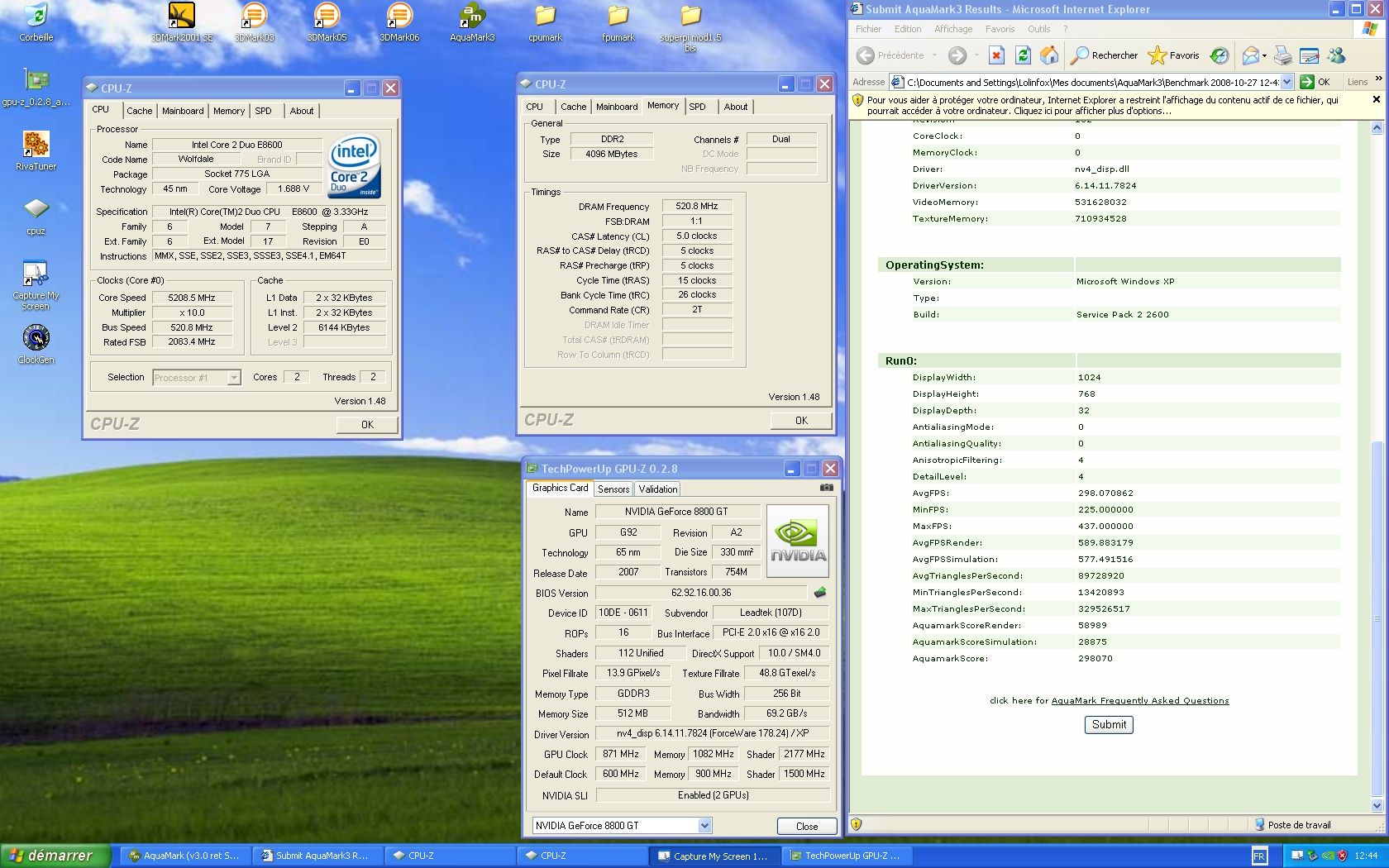Viewport: 1389px width, 868px height.
Task: Click the green OK go button beside address bar
Action: pos(1315,82)
